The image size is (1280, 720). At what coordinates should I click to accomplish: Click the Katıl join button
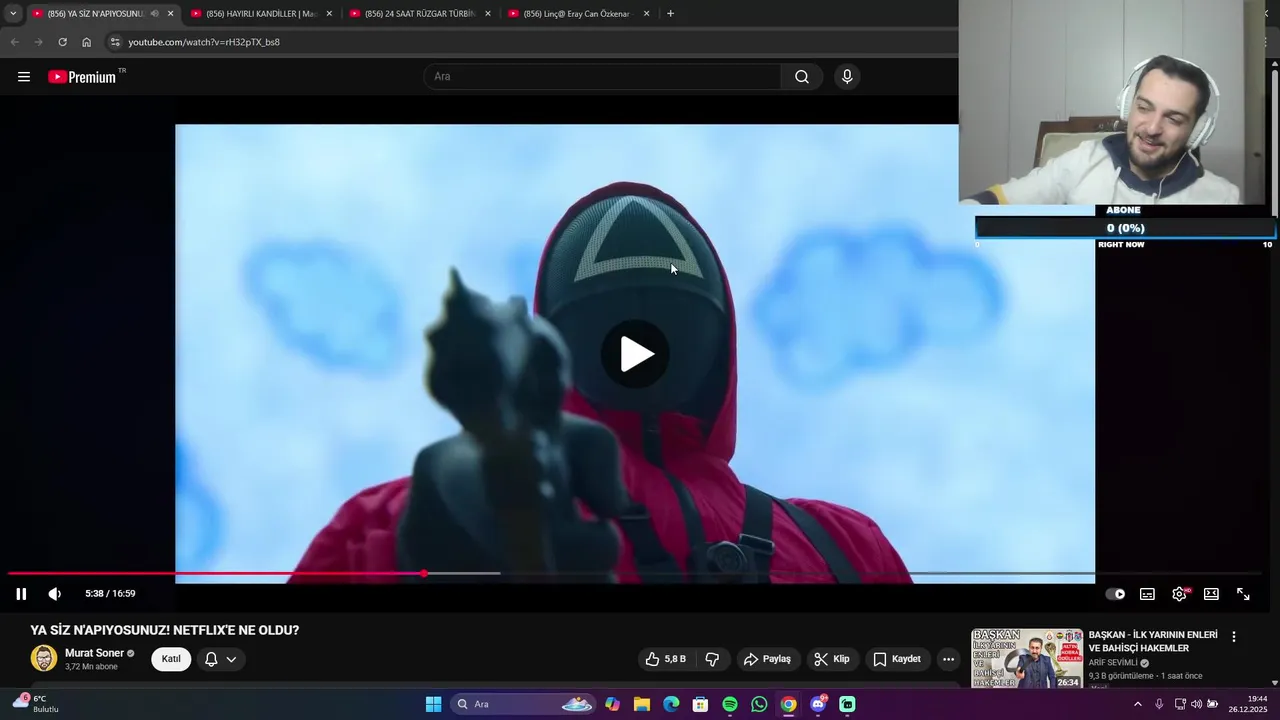[171, 659]
